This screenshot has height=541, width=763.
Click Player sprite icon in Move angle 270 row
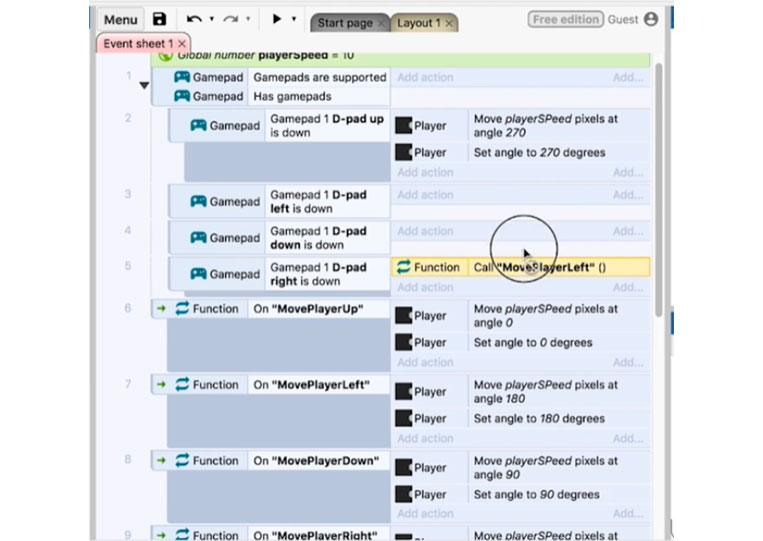[x=403, y=126]
